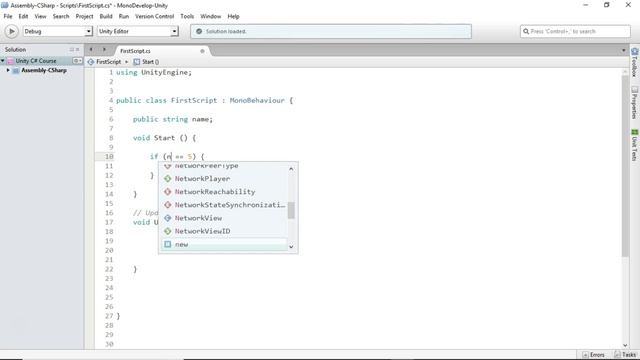
Task: Click line number 10 in the gutter
Action: click(109, 157)
